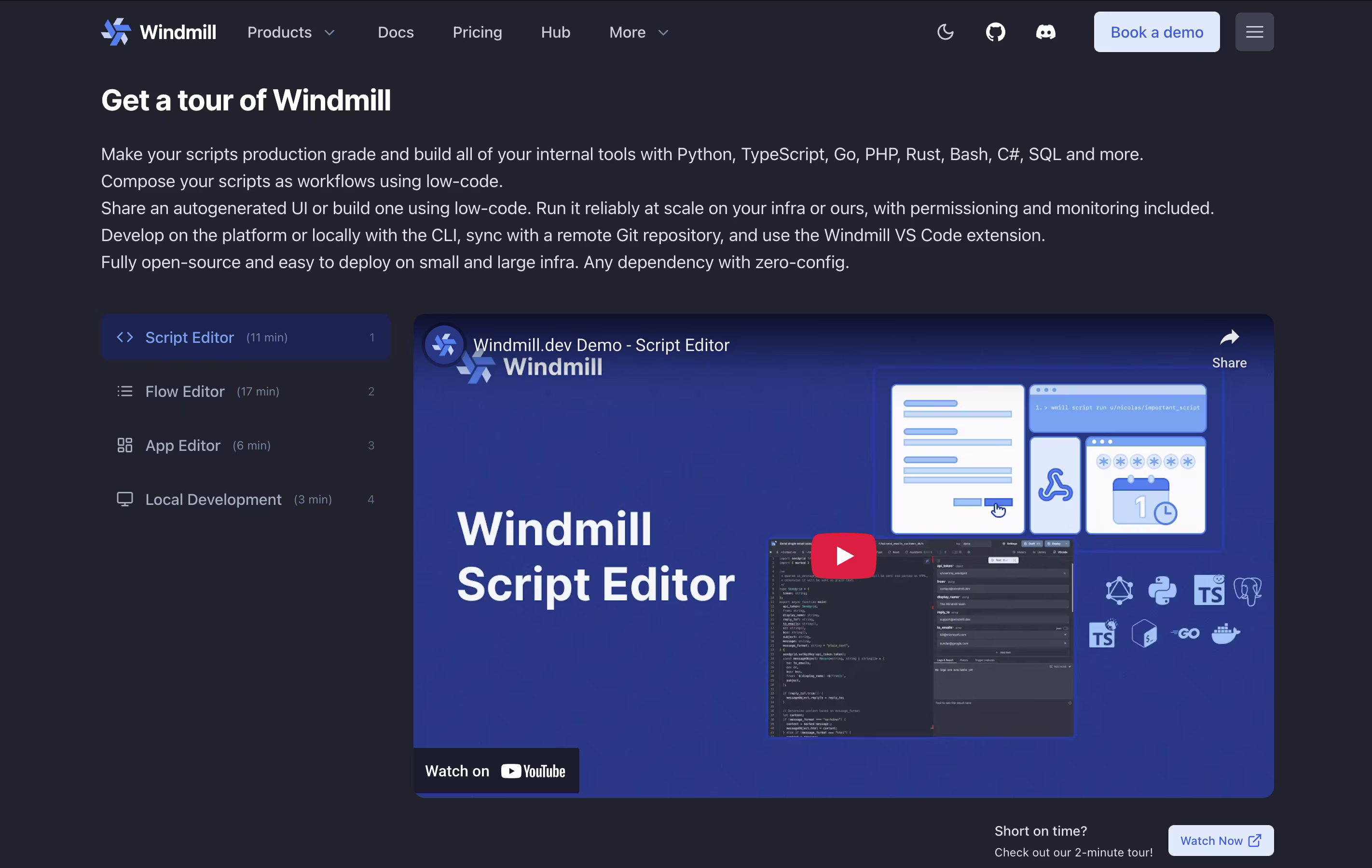Image resolution: width=1372 pixels, height=868 pixels.
Task: Click the App Editor grid icon
Action: tap(125, 446)
